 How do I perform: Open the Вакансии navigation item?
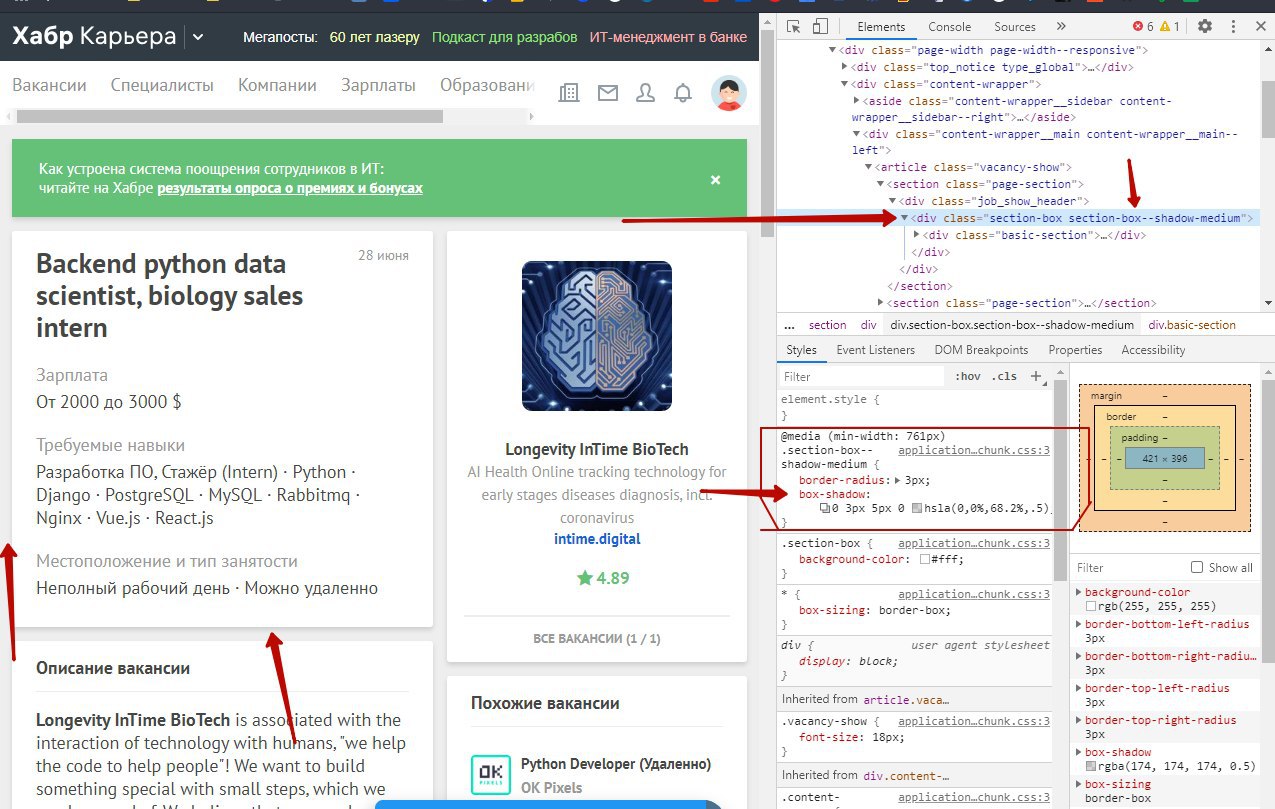pyautogui.click(x=49, y=85)
